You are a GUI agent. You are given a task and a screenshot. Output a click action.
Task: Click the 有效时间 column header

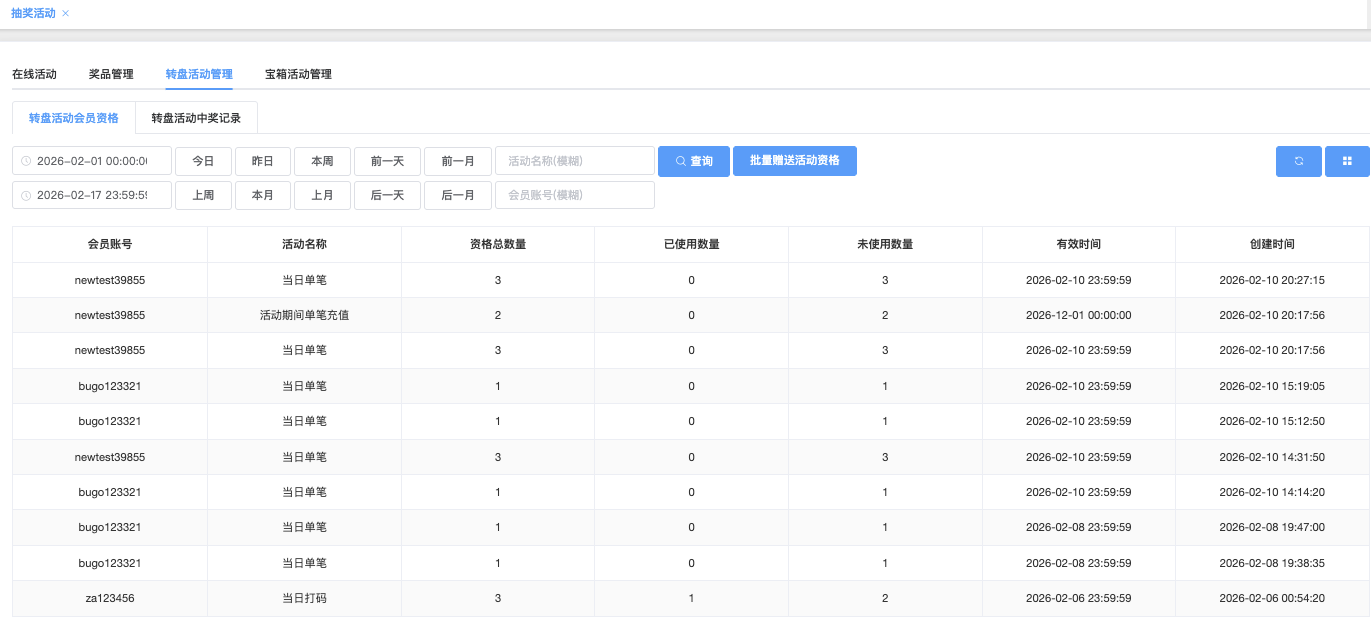point(1078,244)
